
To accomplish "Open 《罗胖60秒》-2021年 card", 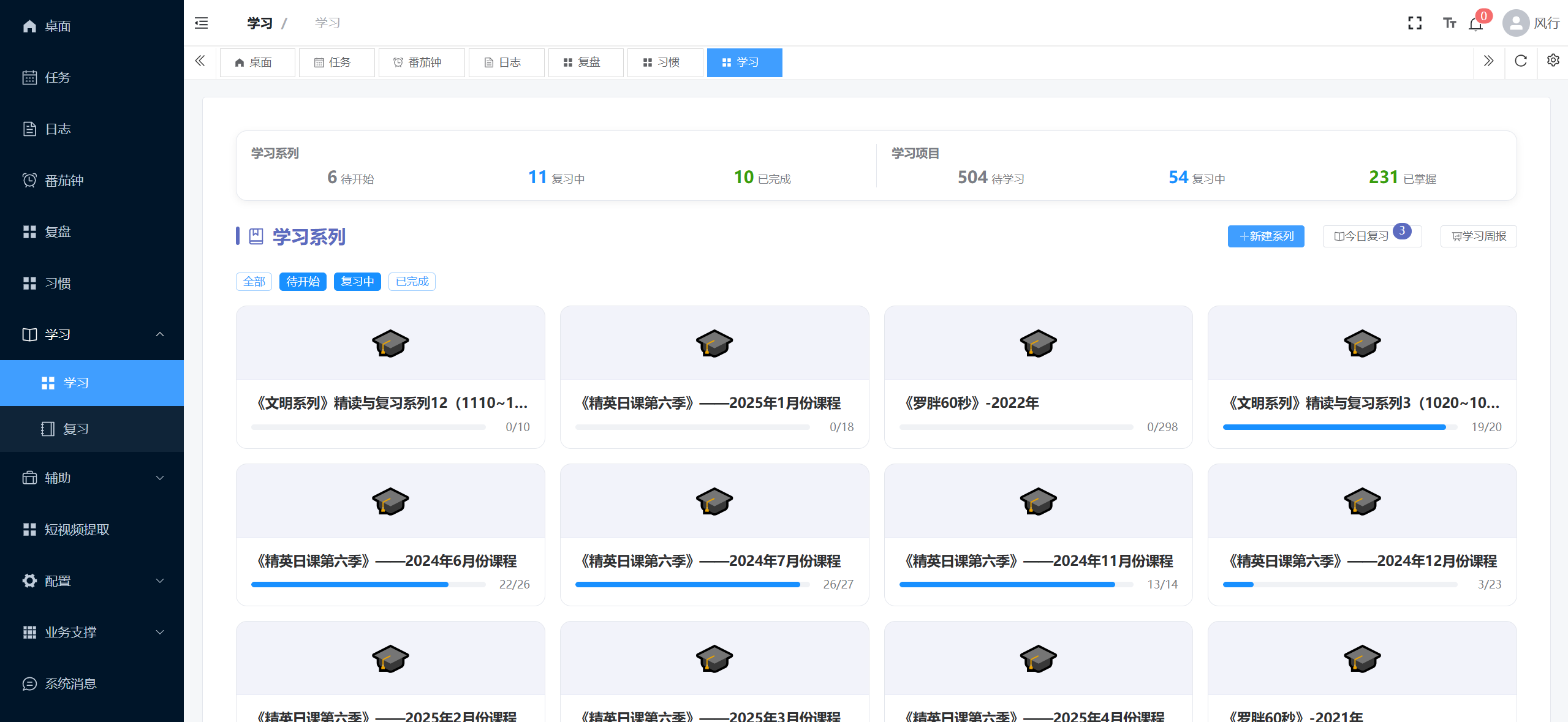I will click(1362, 672).
